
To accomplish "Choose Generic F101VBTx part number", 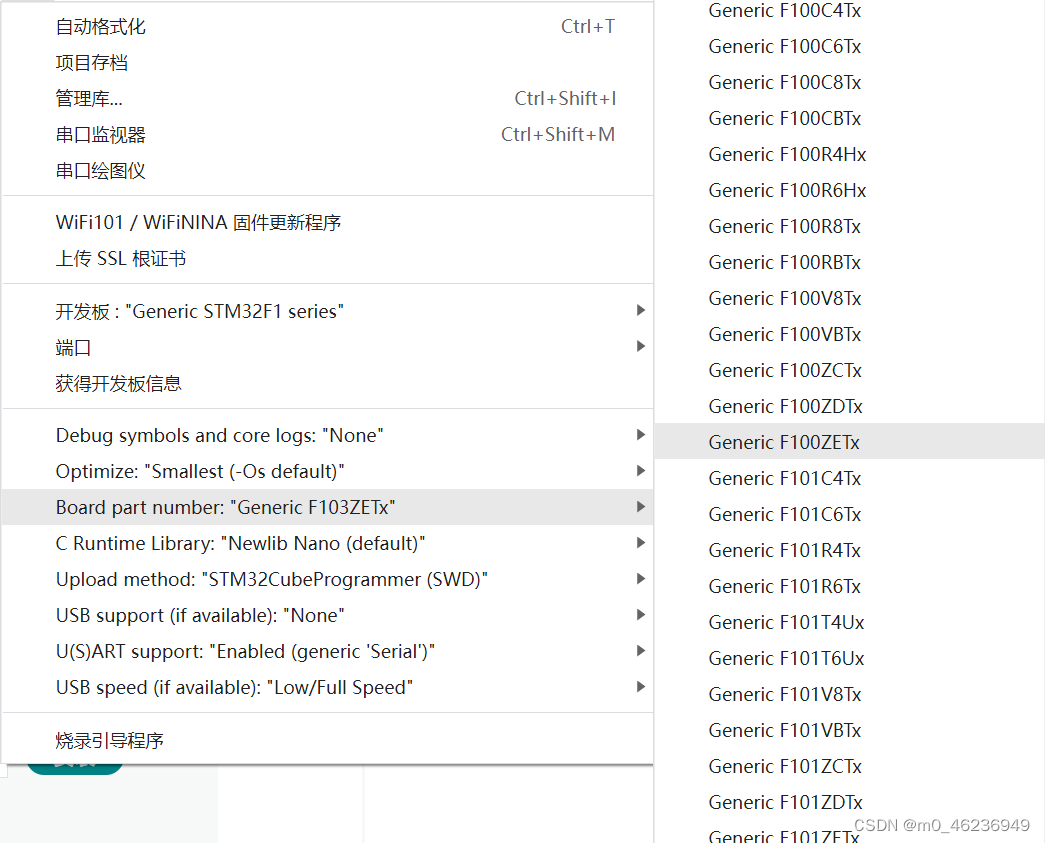I will click(x=850, y=730).
